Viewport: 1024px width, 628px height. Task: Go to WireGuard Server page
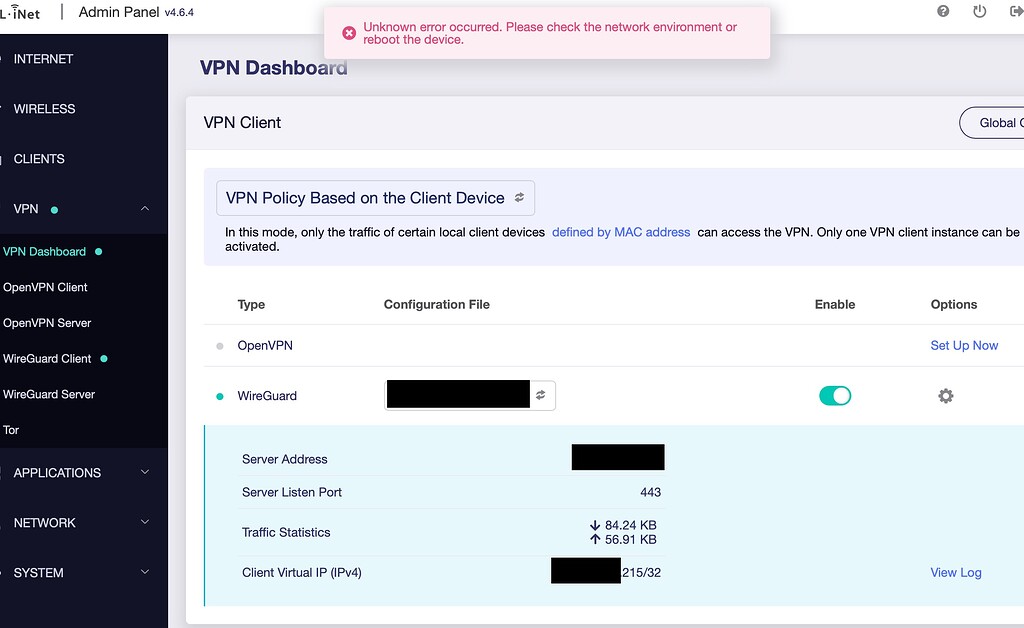49,394
